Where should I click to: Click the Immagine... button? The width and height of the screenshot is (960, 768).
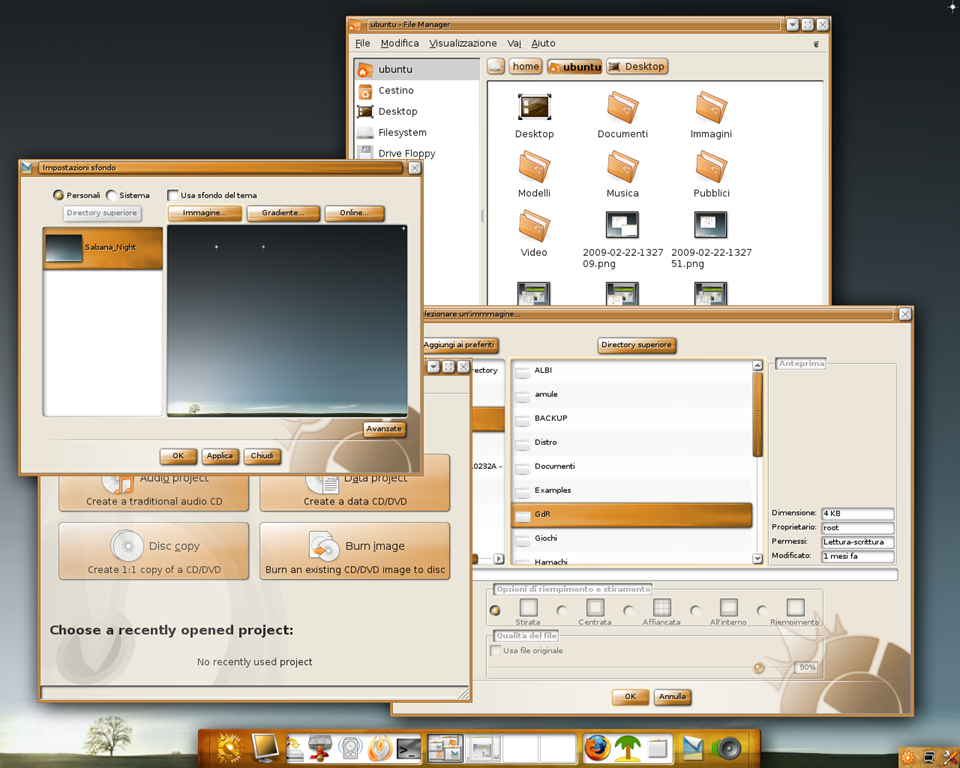[204, 213]
